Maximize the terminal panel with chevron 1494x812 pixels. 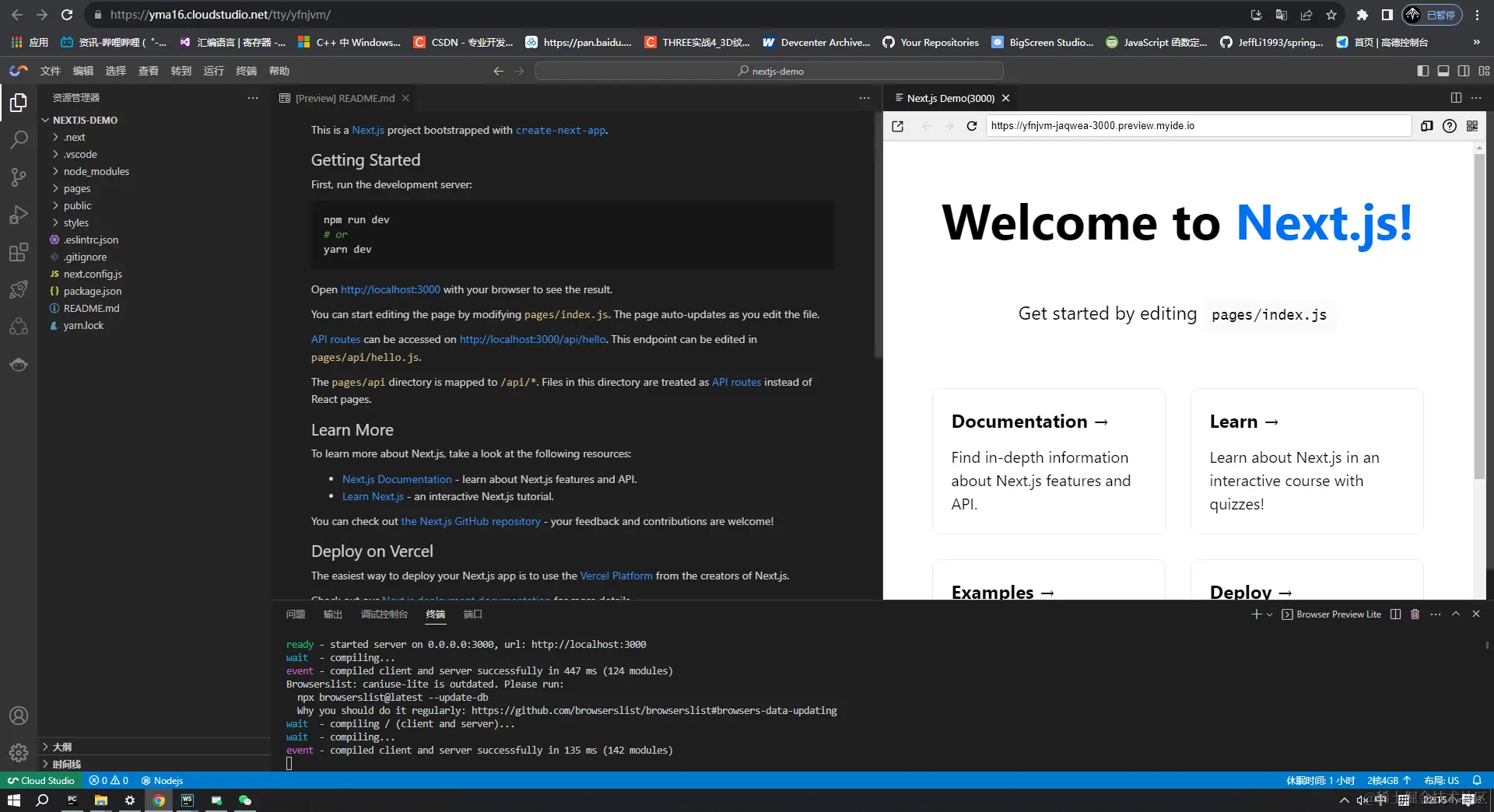[x=1456, y=614]
